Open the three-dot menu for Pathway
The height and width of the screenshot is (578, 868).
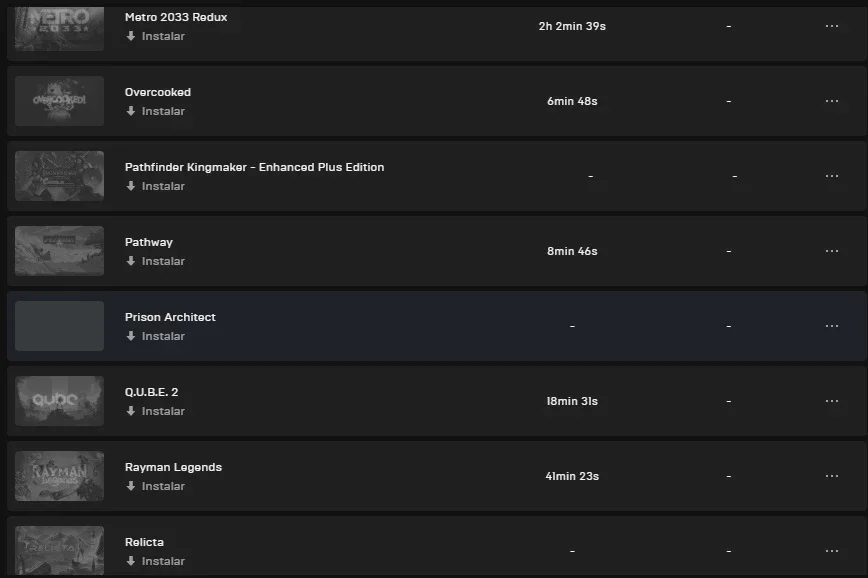[x=831, y=251]
